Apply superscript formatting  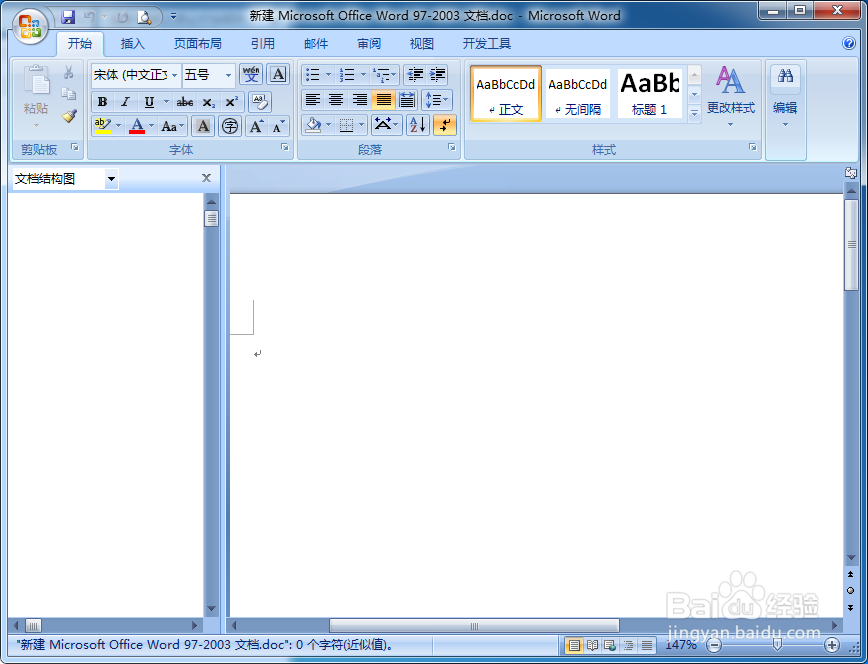tap(231, 102)
